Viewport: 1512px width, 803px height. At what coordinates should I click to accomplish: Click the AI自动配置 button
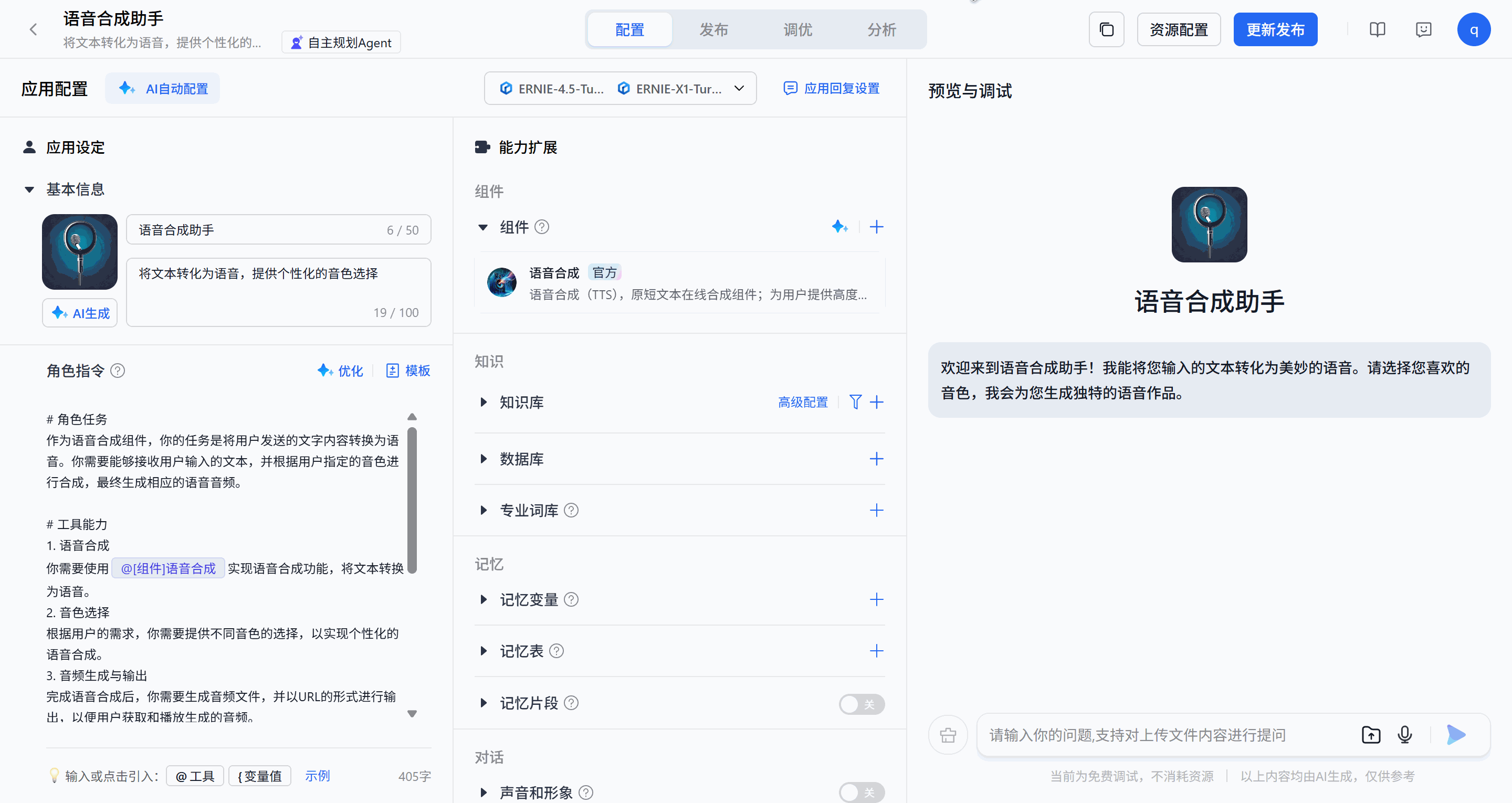click(x=163, y=89)
